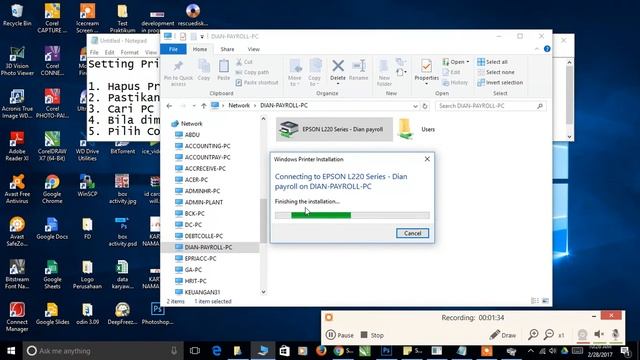
Task: Click Ask me anything search box
Action: point(102,351)
